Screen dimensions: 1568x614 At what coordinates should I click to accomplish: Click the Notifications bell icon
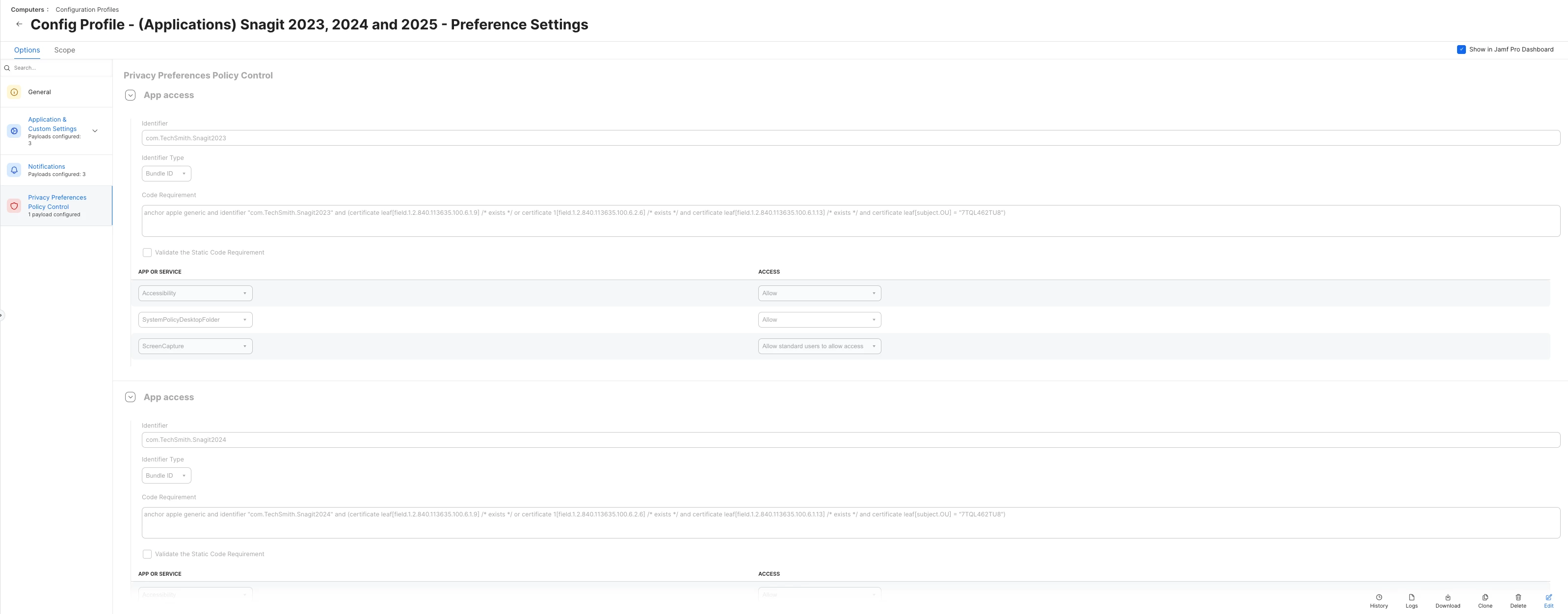pos(14,170)
